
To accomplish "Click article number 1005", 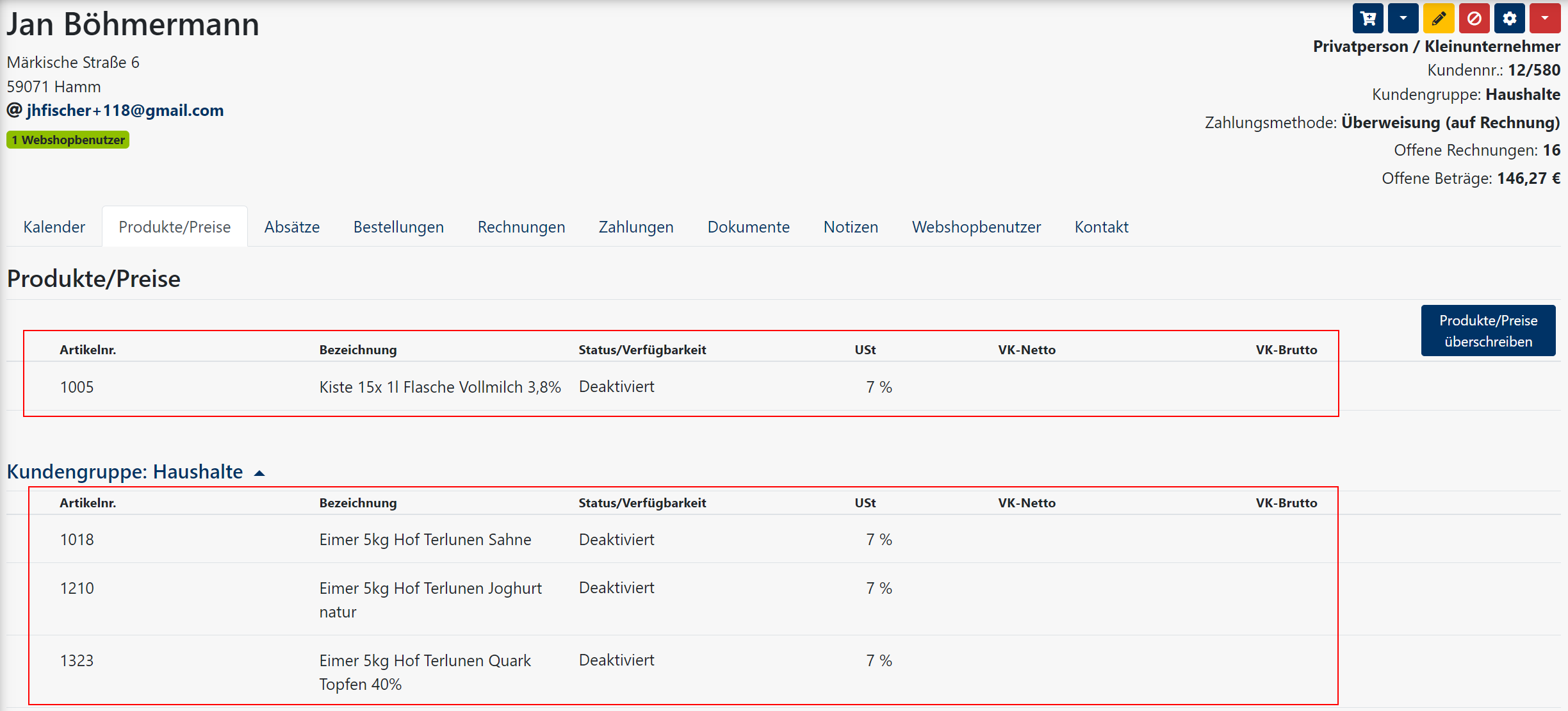I will [x=77, y=387].
